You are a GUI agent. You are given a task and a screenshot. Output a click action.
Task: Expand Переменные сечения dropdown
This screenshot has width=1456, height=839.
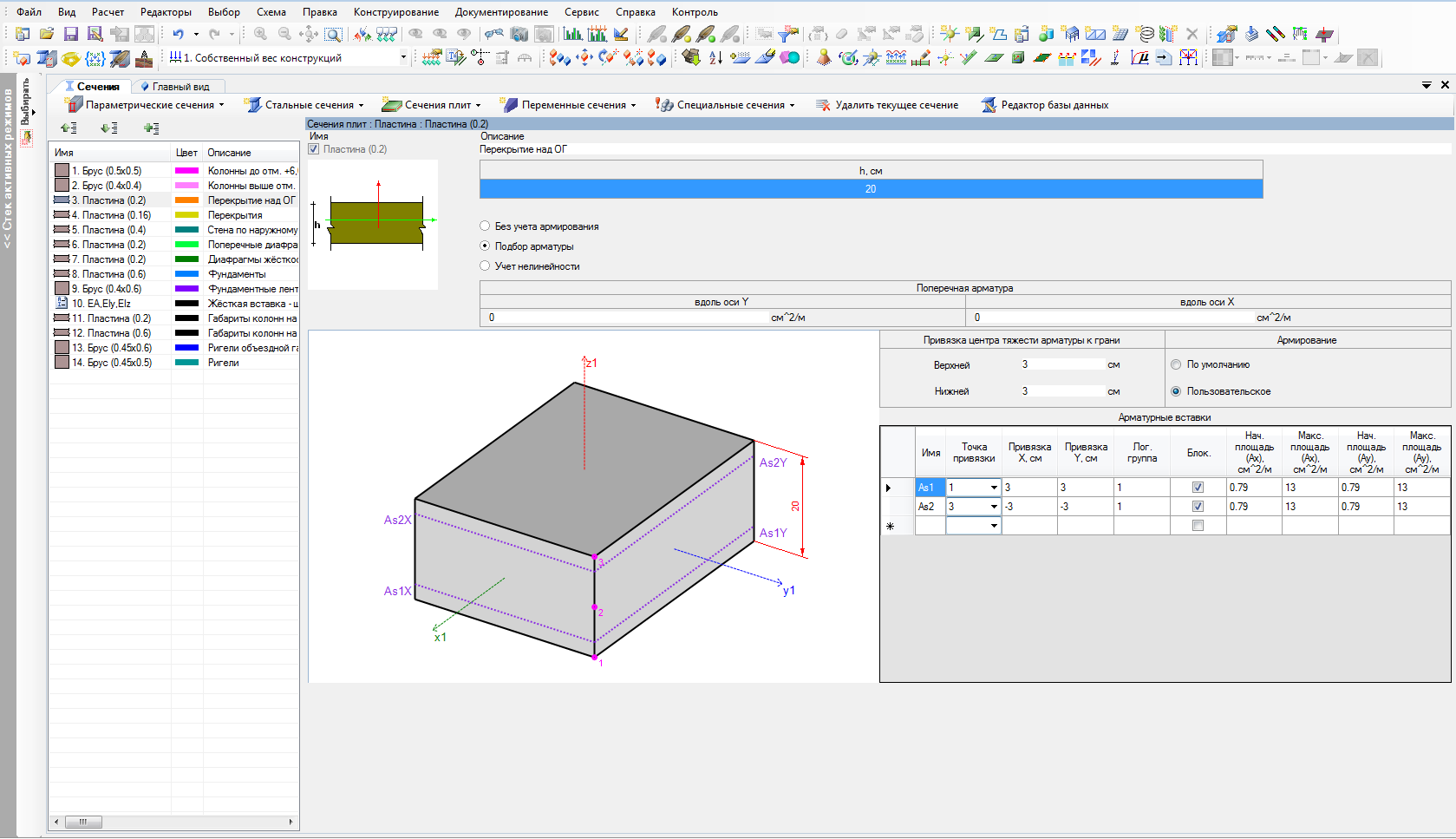pyautogui.click(x=633, y=105)
